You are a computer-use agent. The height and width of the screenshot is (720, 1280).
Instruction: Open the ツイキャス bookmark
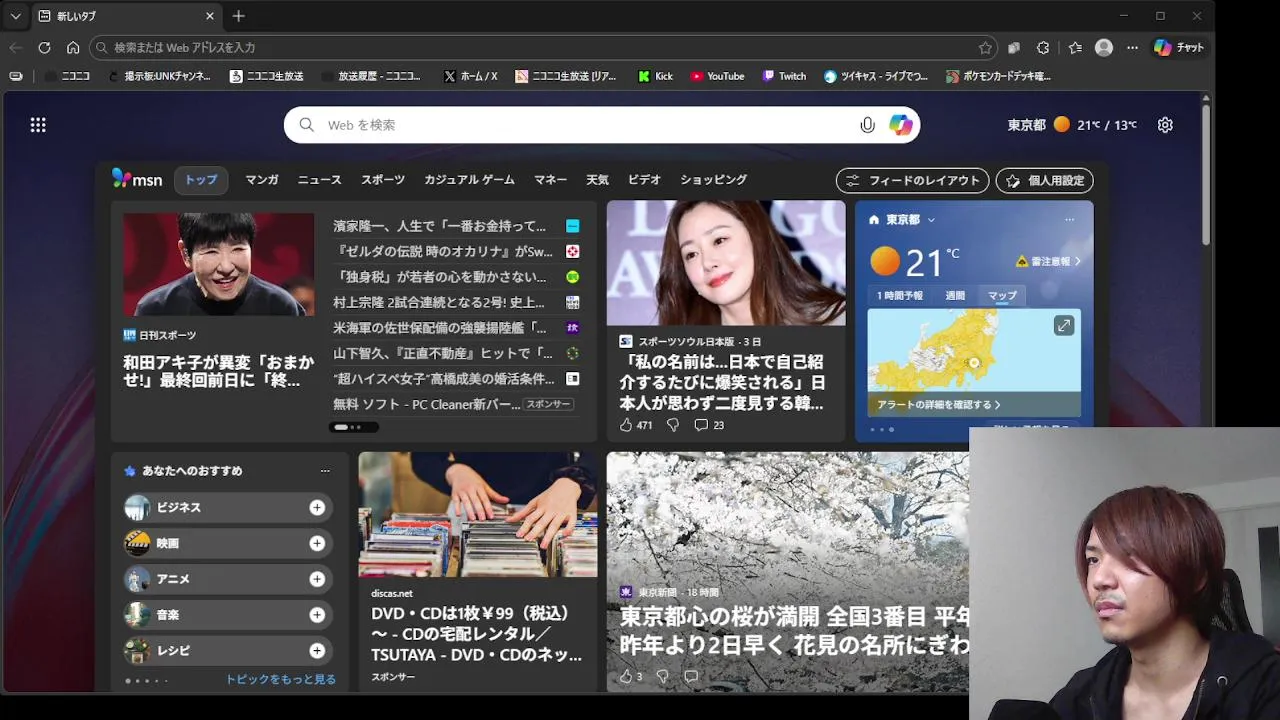click(876, 76)
